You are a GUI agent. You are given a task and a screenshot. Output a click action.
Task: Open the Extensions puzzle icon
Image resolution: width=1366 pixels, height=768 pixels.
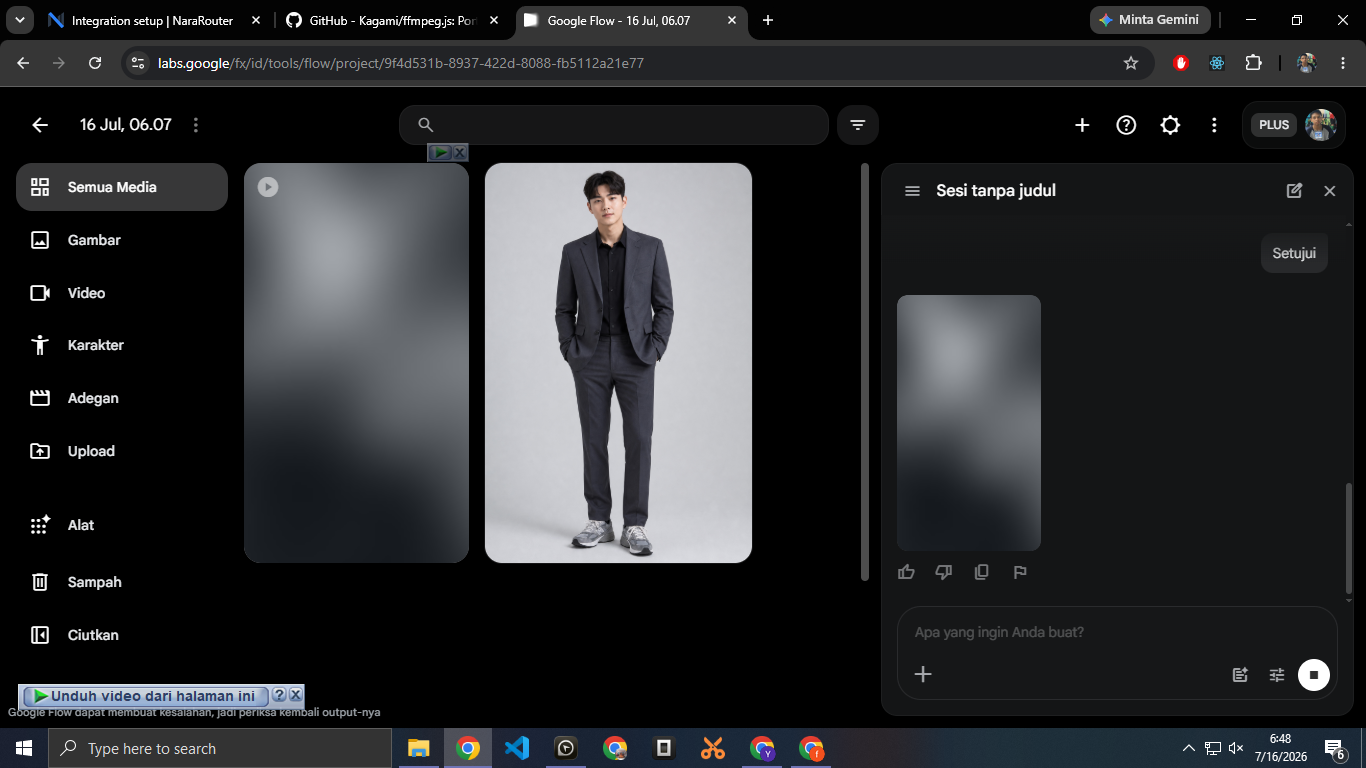[1253, 63]
